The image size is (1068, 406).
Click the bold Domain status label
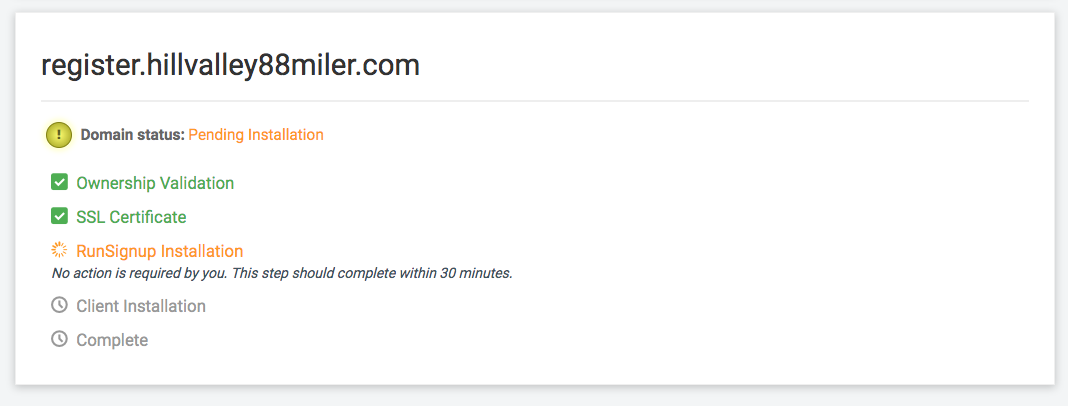click(133, 135)
